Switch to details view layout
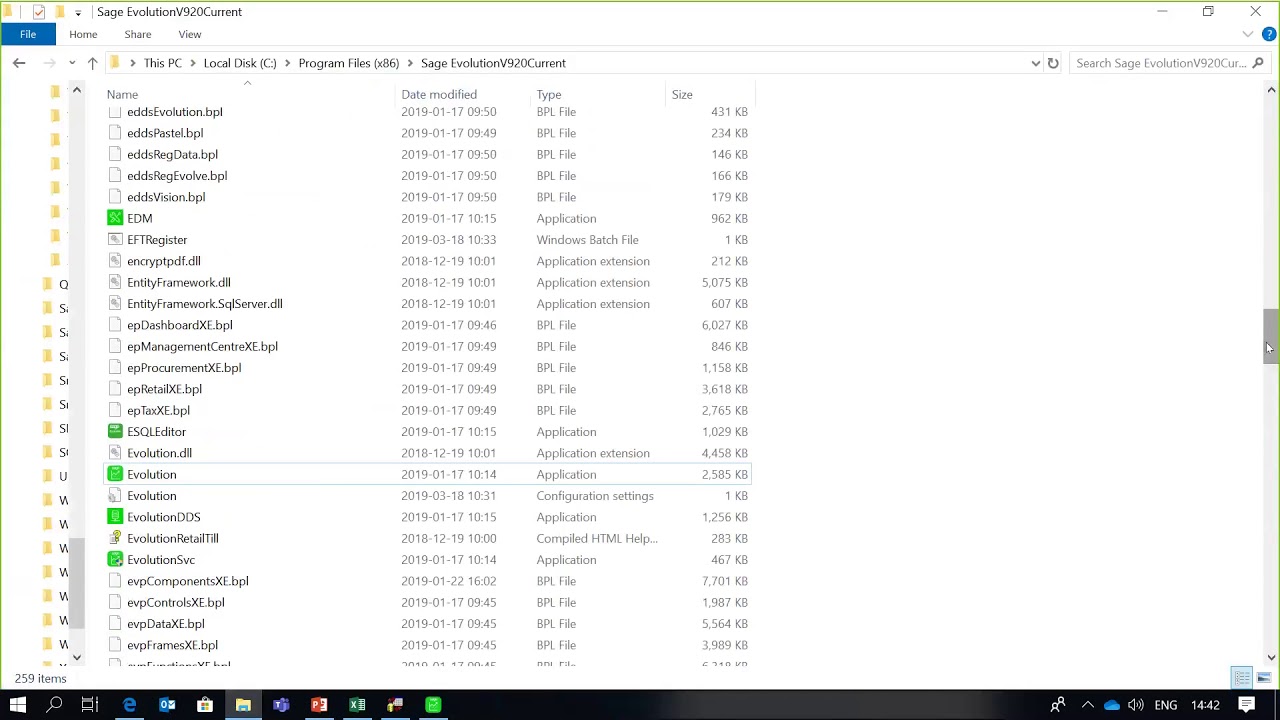The image size is (1280, 720). click(x=1242, y=678)
